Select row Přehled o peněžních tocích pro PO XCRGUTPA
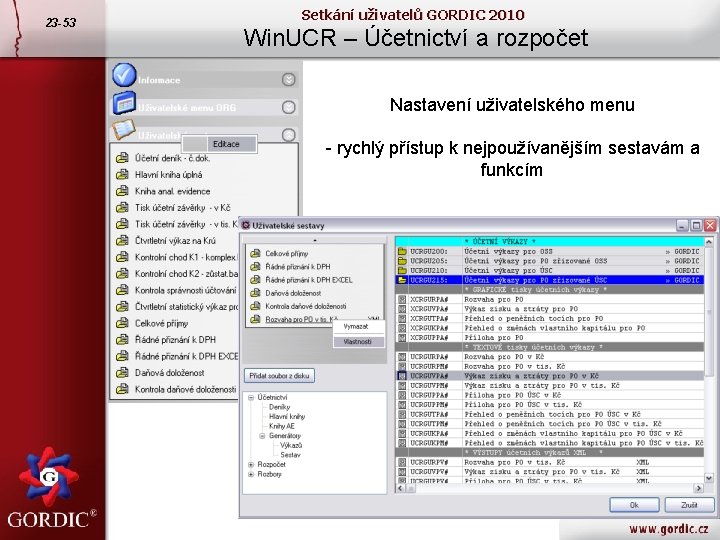720x540 pixels. [x=550, y=318]
